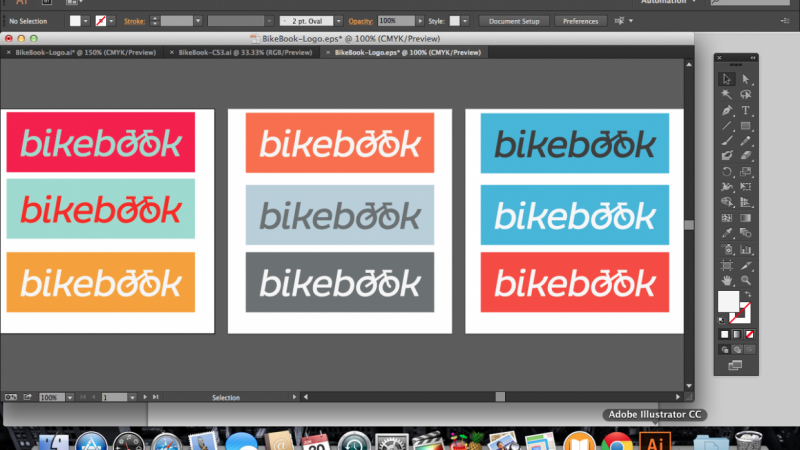Switch to BikeBook-Logo.eps tab

tap(408, 52)
